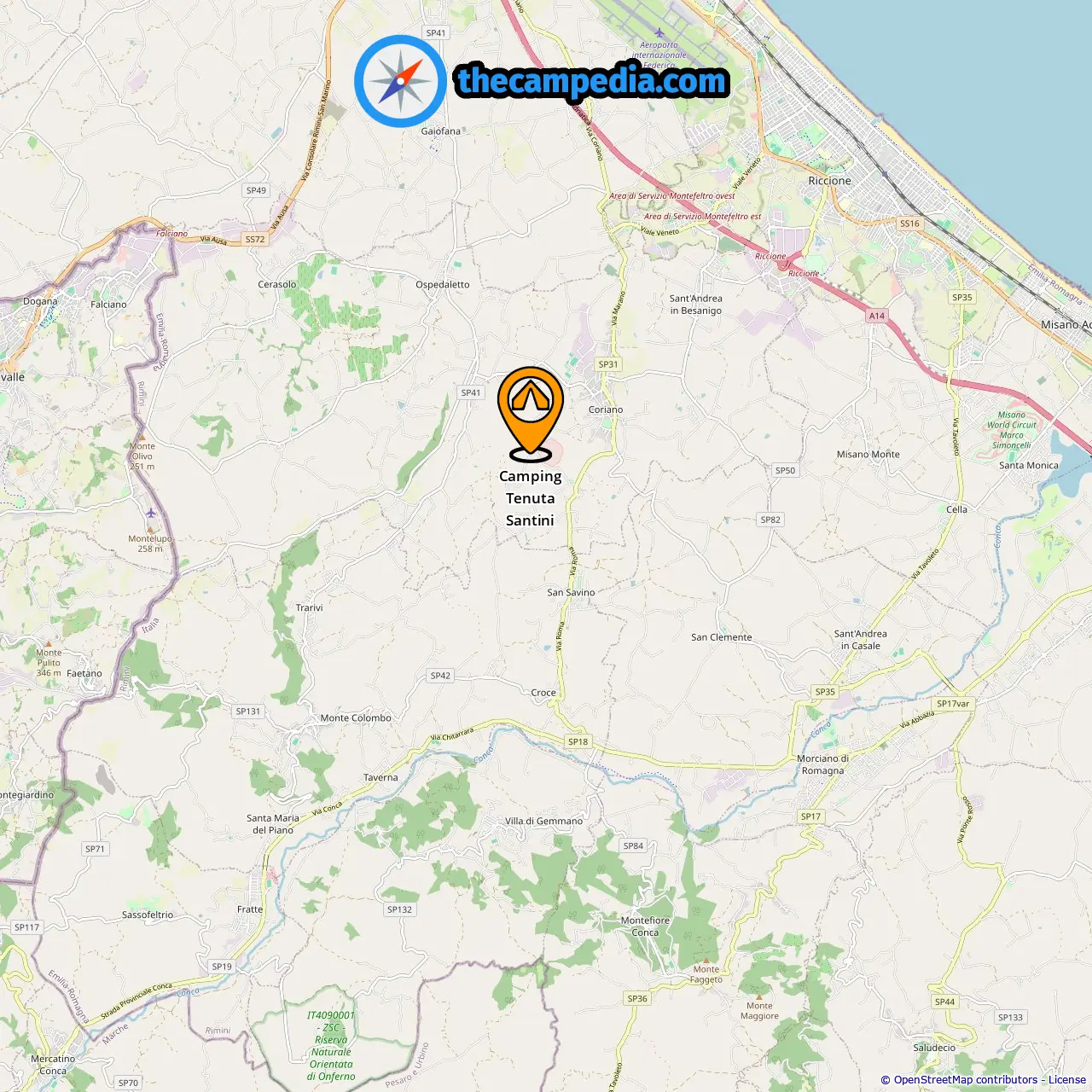Click the SS72 road shield

click(x=255, y=240)
